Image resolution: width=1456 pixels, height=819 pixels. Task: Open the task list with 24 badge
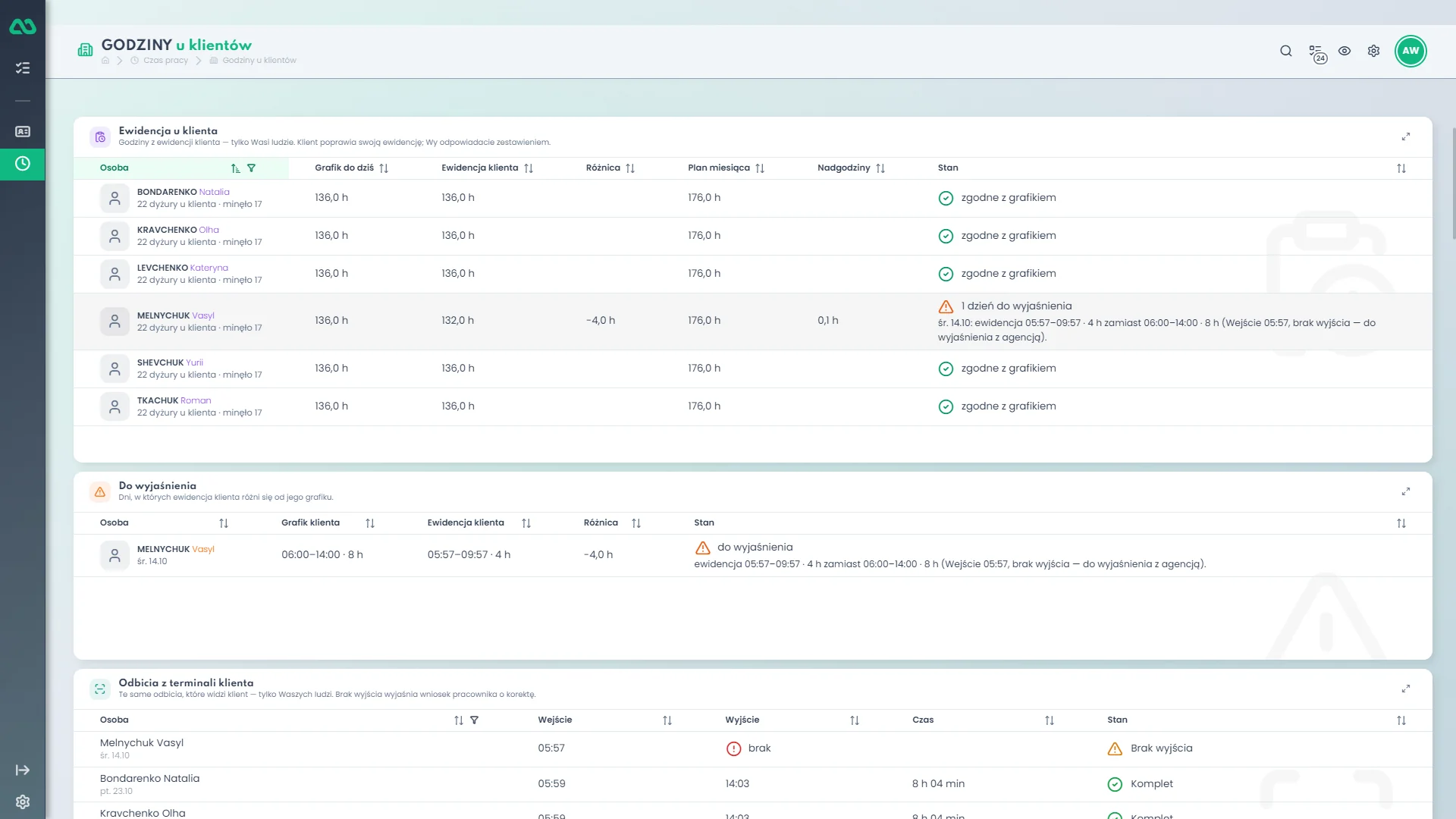pos(1317,52)
